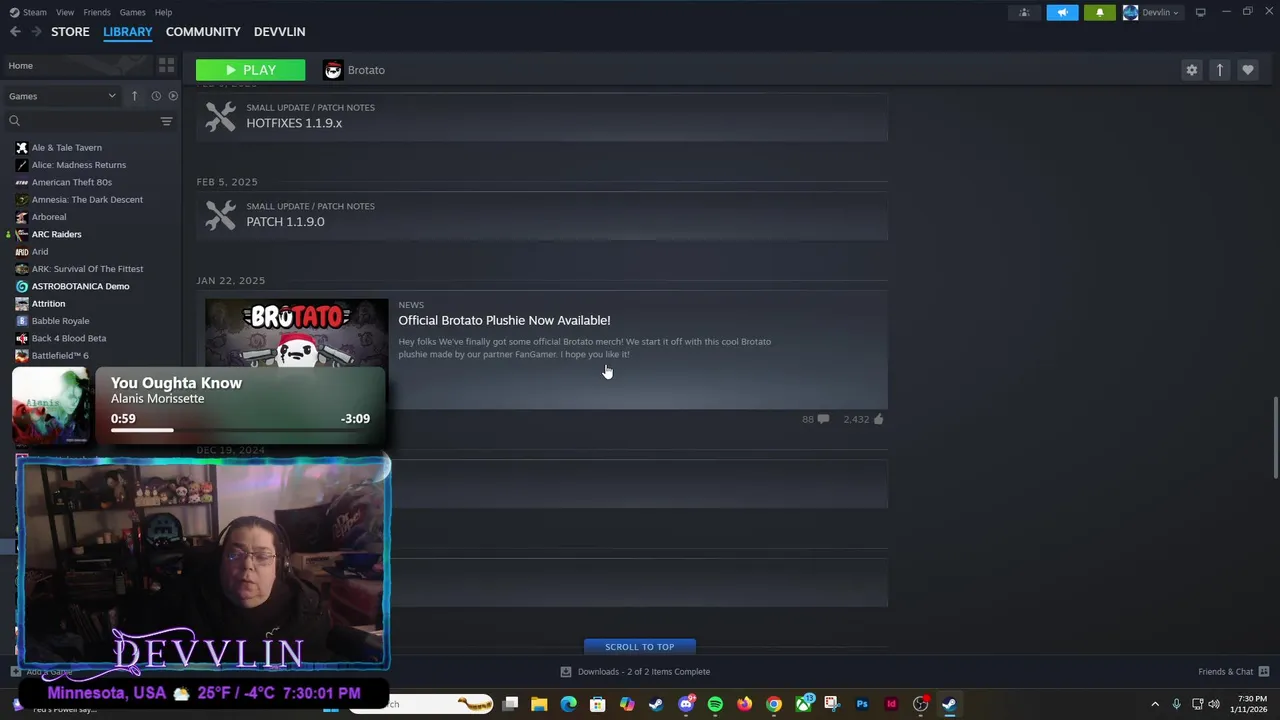This screenshot has height=720, width=1280.
Task: Open the View menu
Action: point(65,12)
